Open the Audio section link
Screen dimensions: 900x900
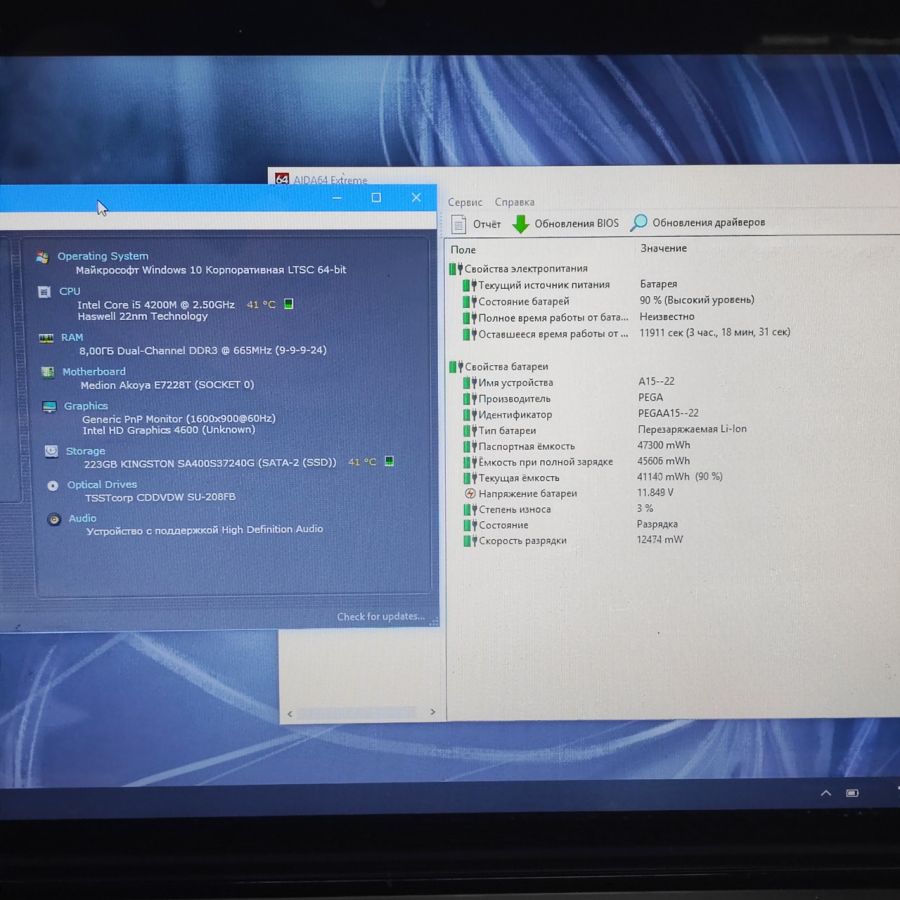tap(83, 518)
